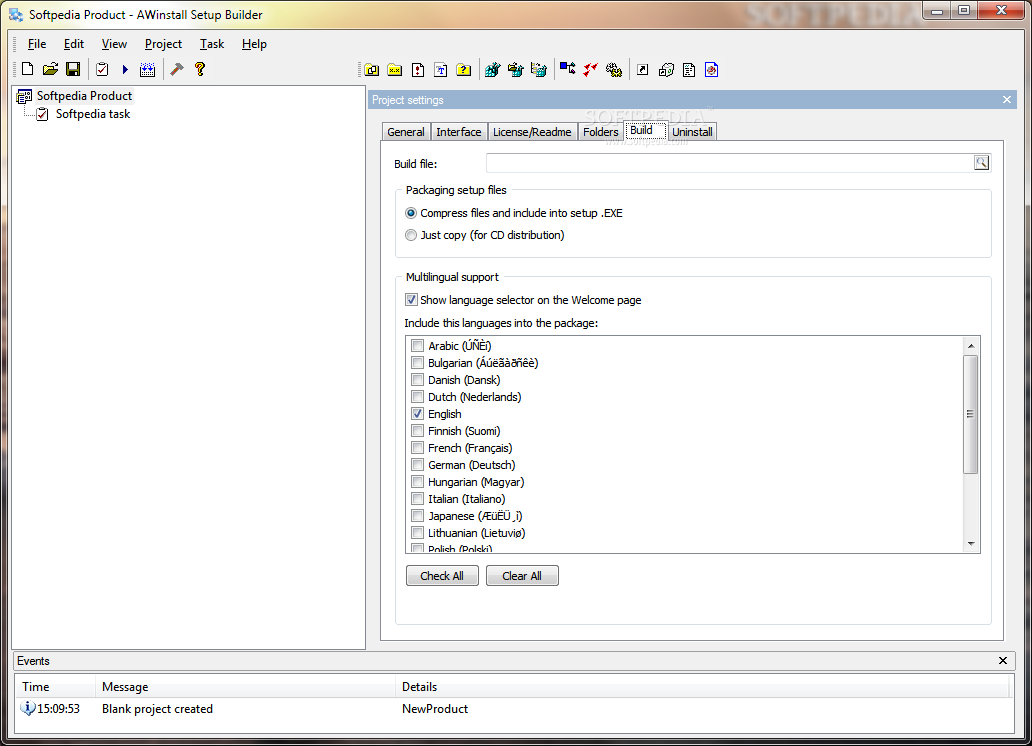Click the magnifier browse icon for Build file

click(981, 163)
